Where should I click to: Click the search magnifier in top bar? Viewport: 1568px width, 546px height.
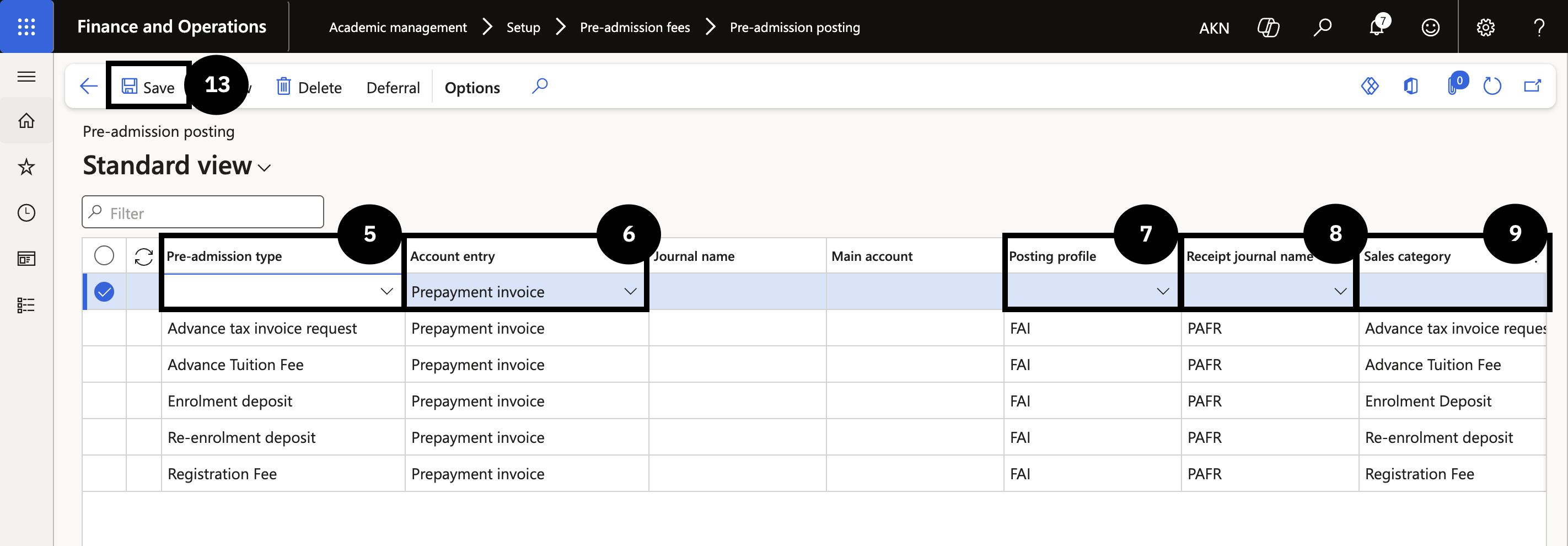pyautogui.click(x=1322, y=28)
